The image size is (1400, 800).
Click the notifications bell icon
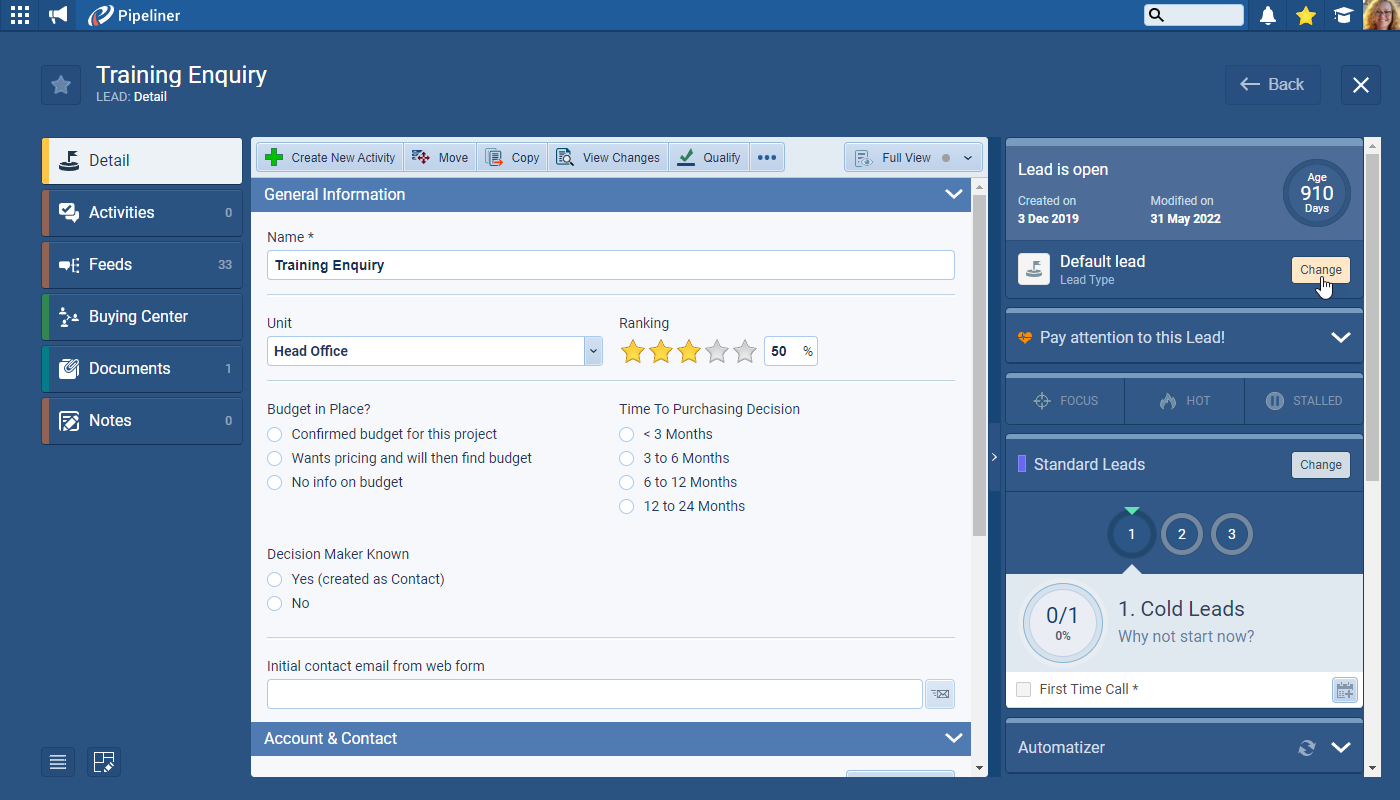[1268, 15]
